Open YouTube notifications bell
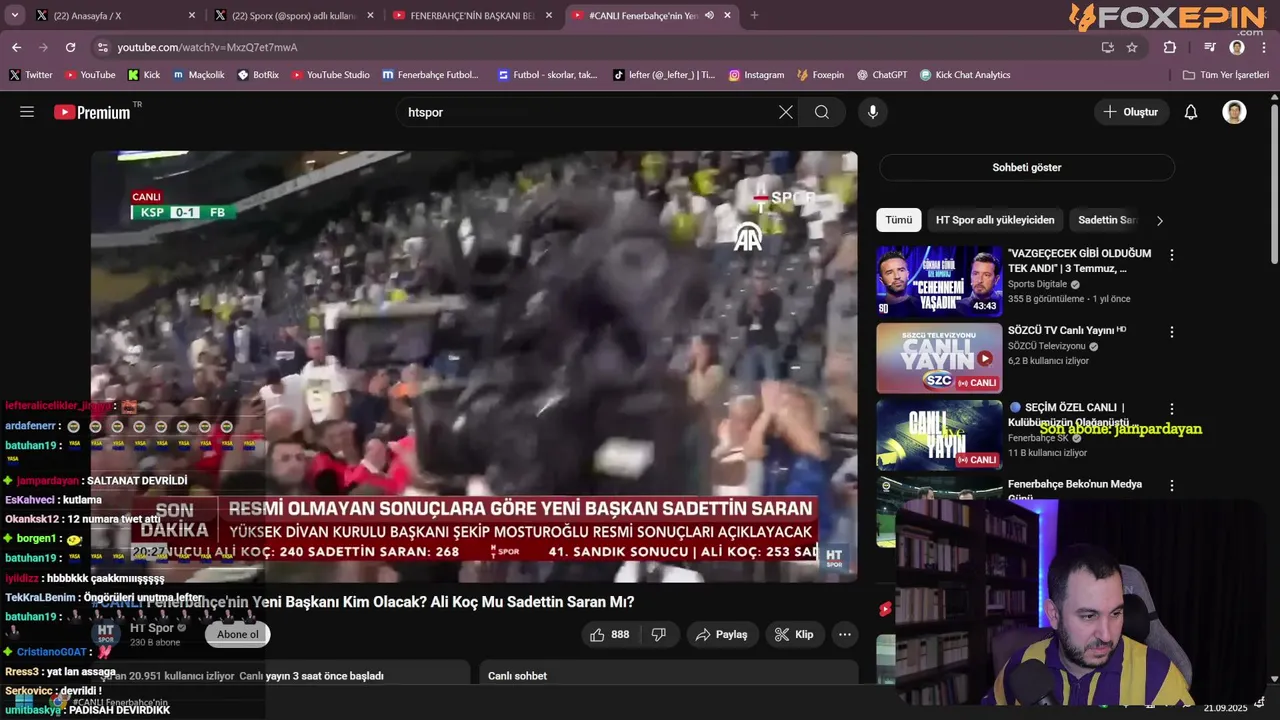 pyautogui.click(x=1191, y=112)
